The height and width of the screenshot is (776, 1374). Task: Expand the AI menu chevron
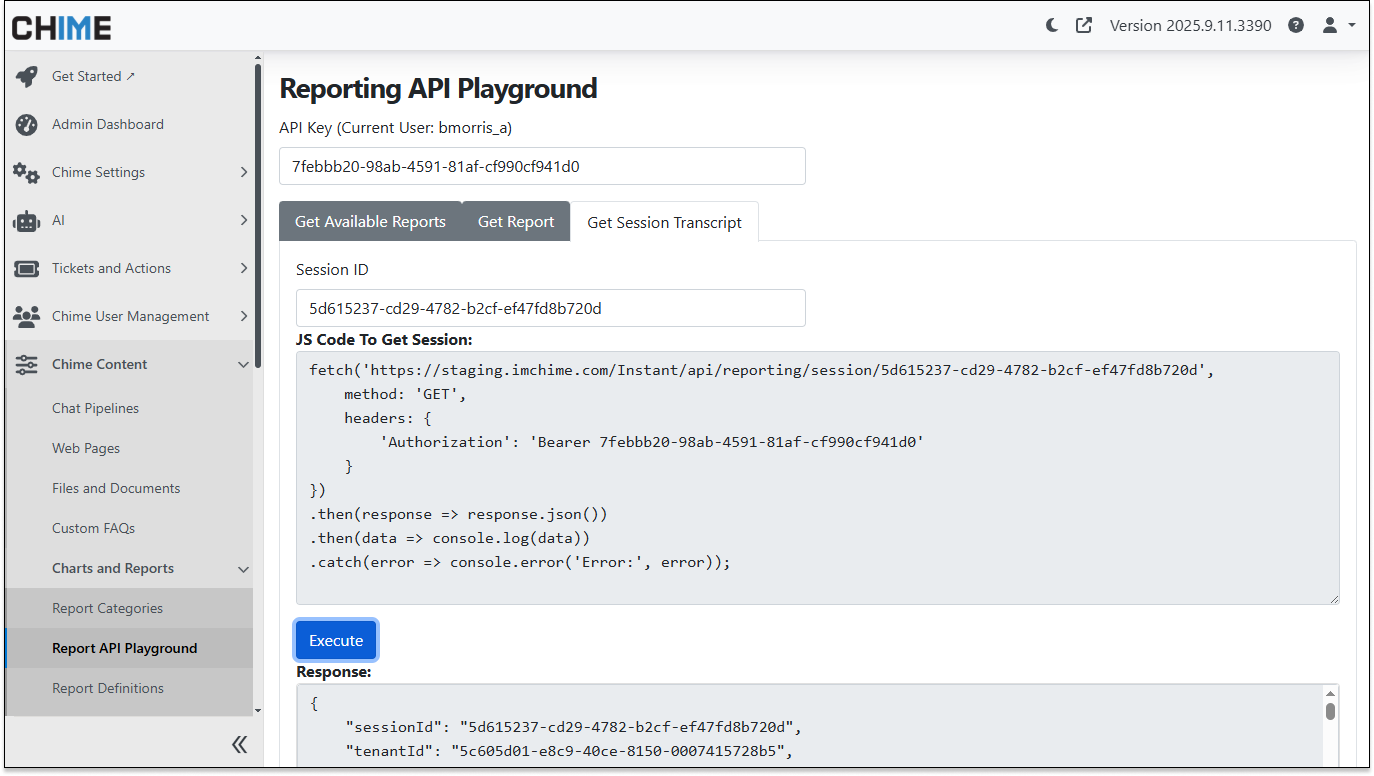[x=243, y=220]
